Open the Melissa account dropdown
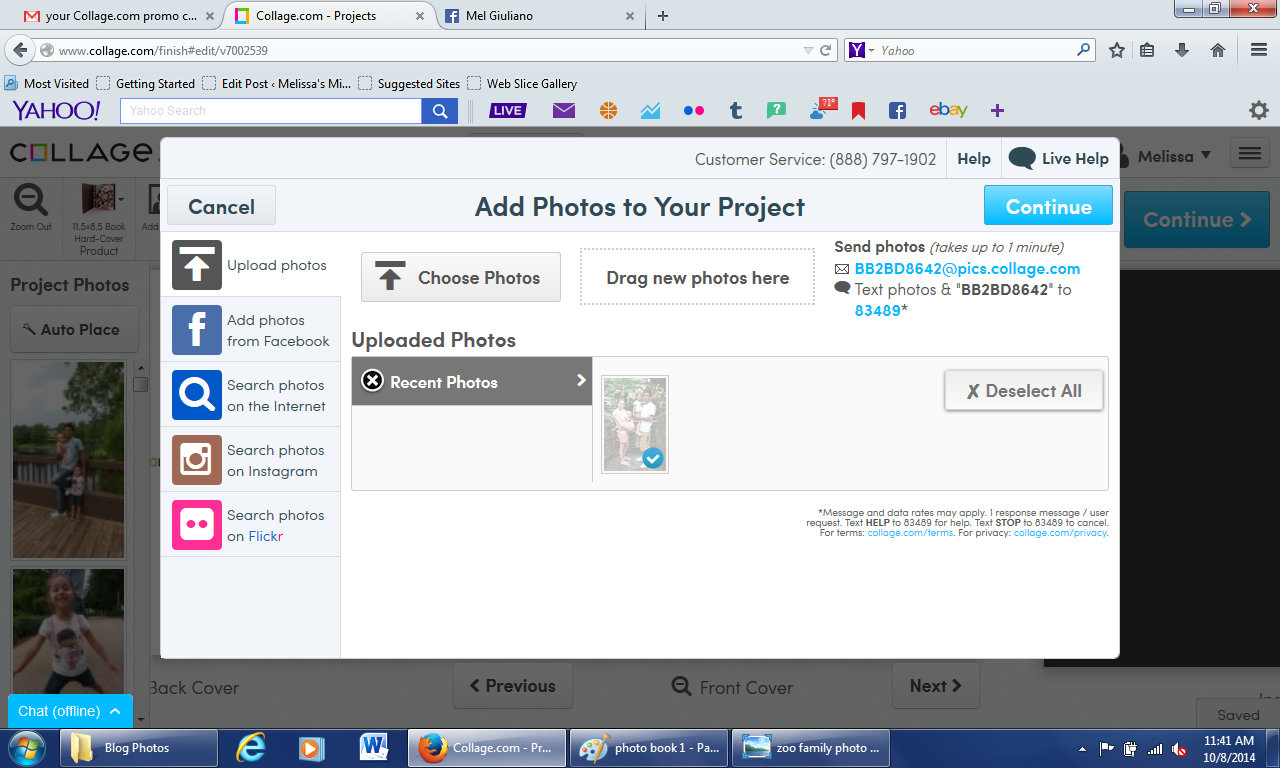The image size is (1280, 768). (x=1173, y=155)
